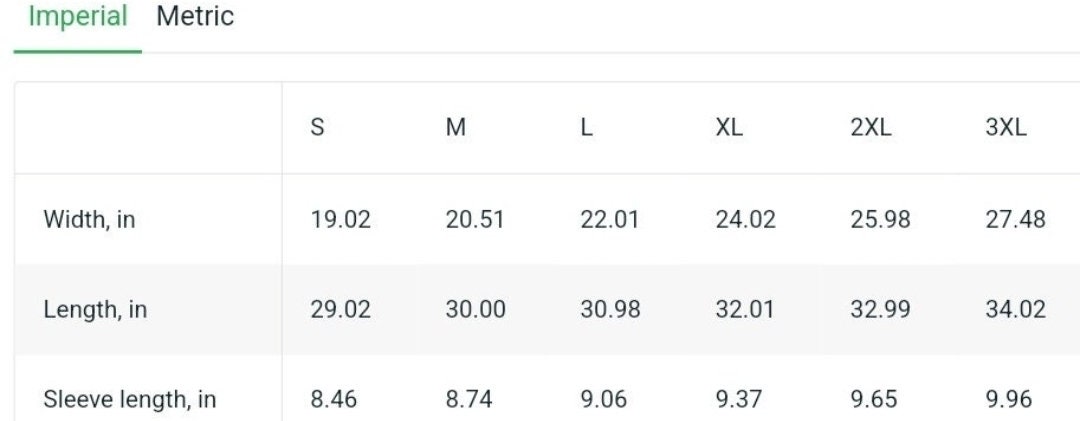Click the L size column header
Image resolution: width=1080 pixels, height=421 pixels.
coord(587,127)
